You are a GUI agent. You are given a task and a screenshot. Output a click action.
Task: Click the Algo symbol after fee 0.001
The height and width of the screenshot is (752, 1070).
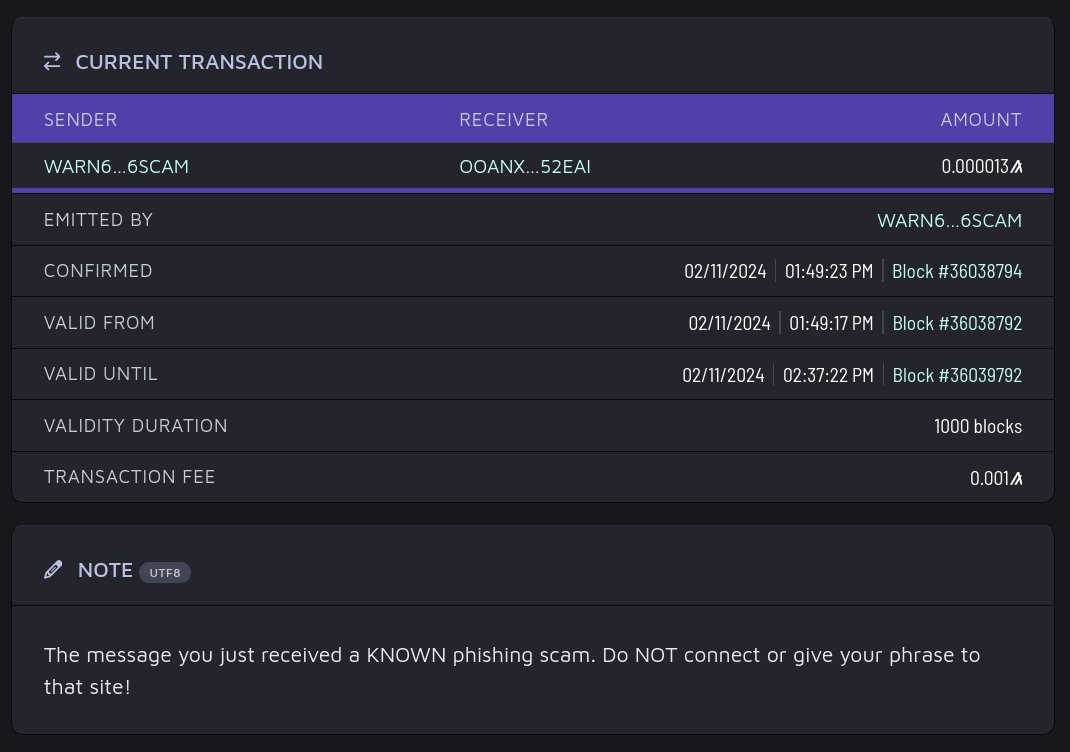pos(1017,478)
